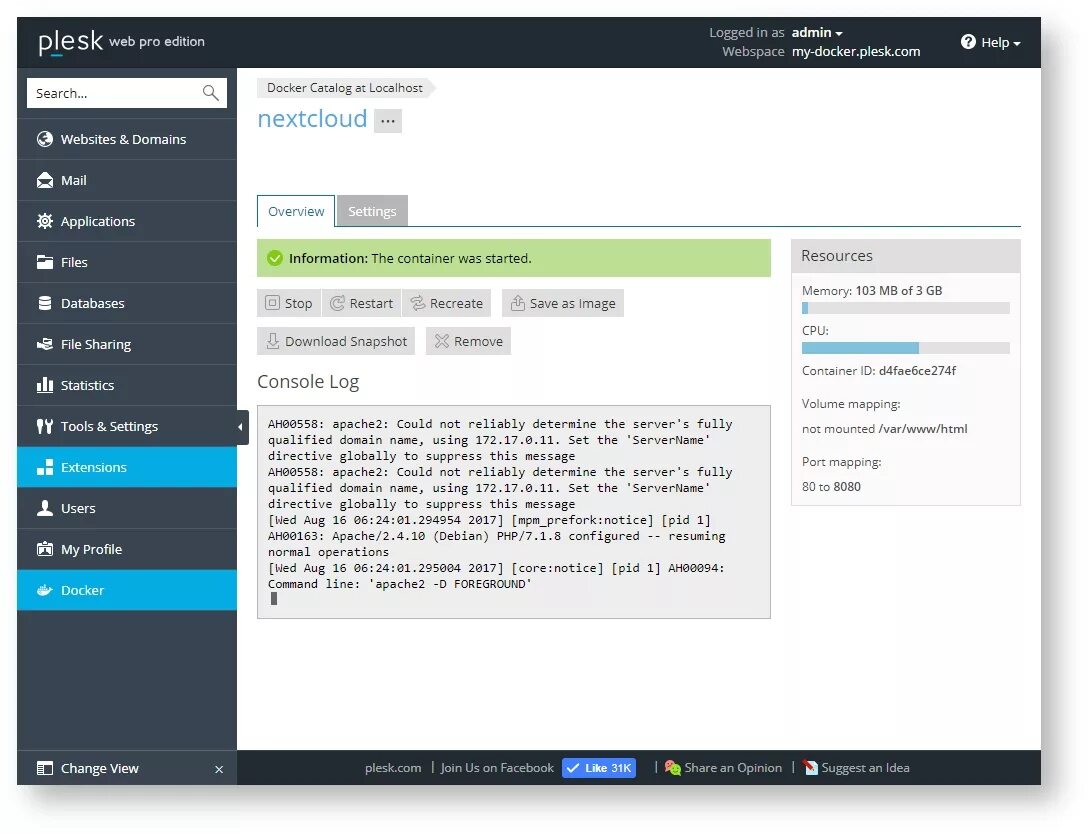Open the nextcloud ellipsis menu
This screenshot has height=833, width=1089.
(x=388, y=121)
